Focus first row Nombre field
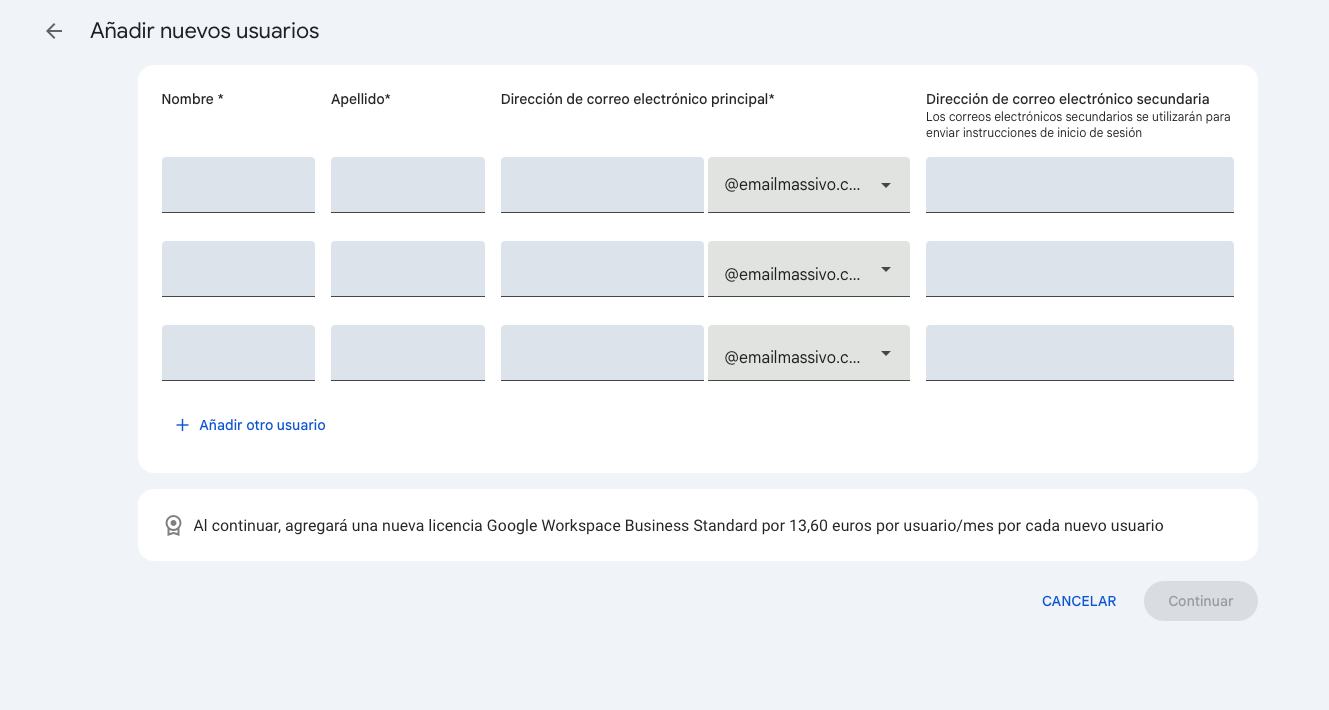Viewport: 1329px width, 710px height. pyautogui.click(x=238, y=185)
